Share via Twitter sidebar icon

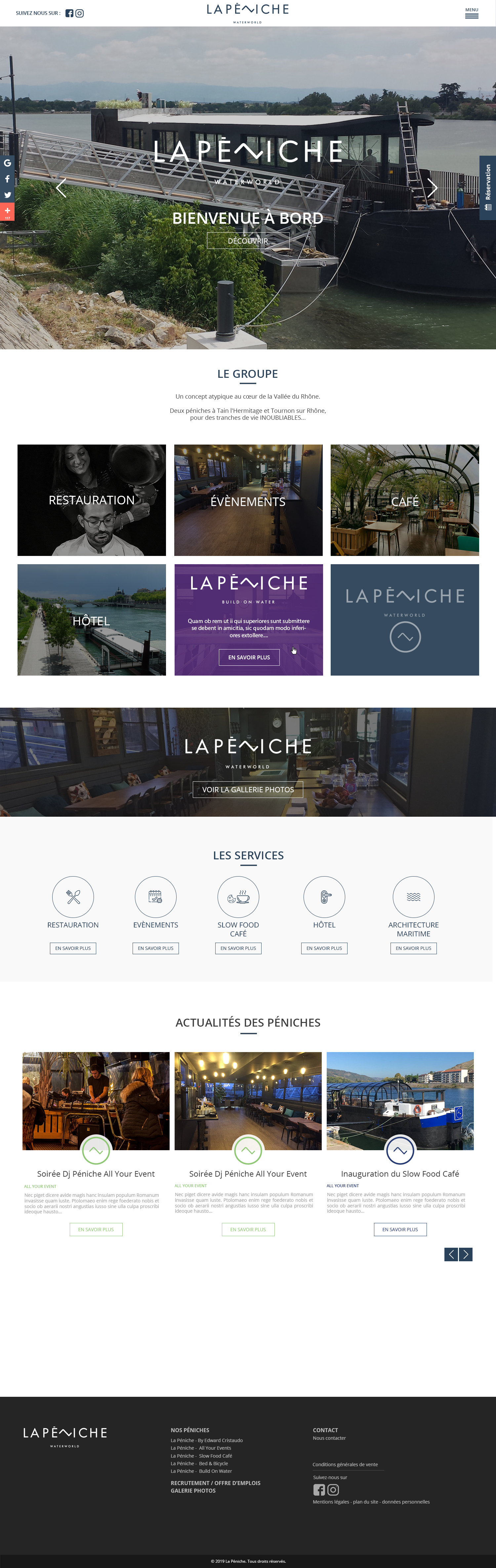(7, 195)
